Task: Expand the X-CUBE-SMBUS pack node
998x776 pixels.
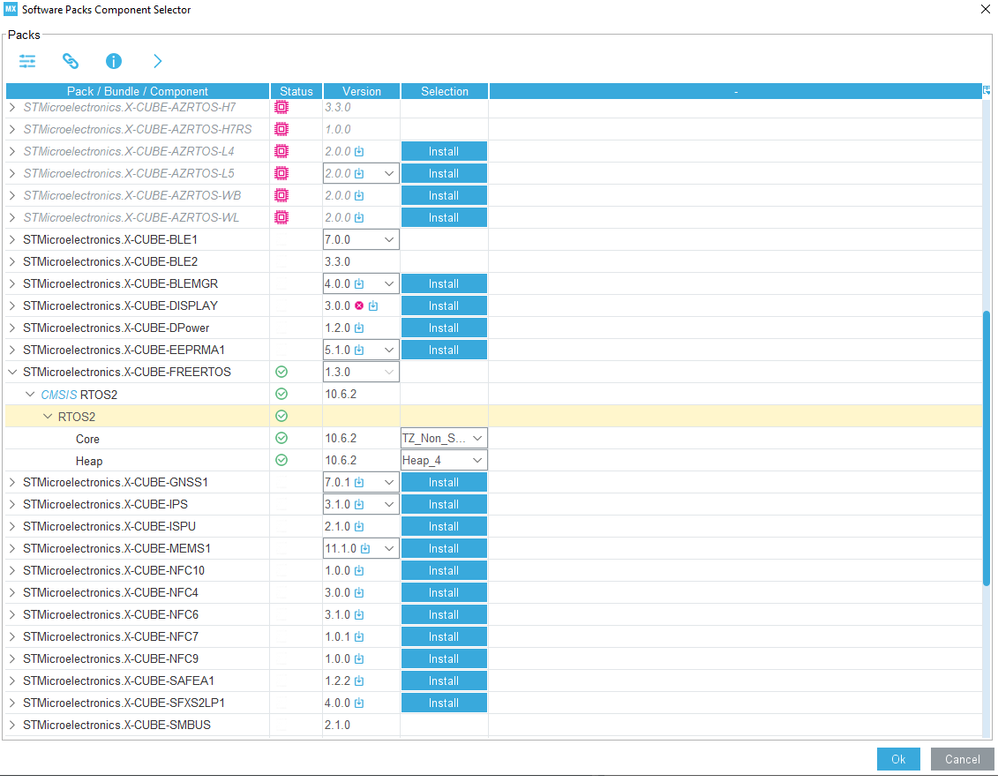Action: point(12,724)
